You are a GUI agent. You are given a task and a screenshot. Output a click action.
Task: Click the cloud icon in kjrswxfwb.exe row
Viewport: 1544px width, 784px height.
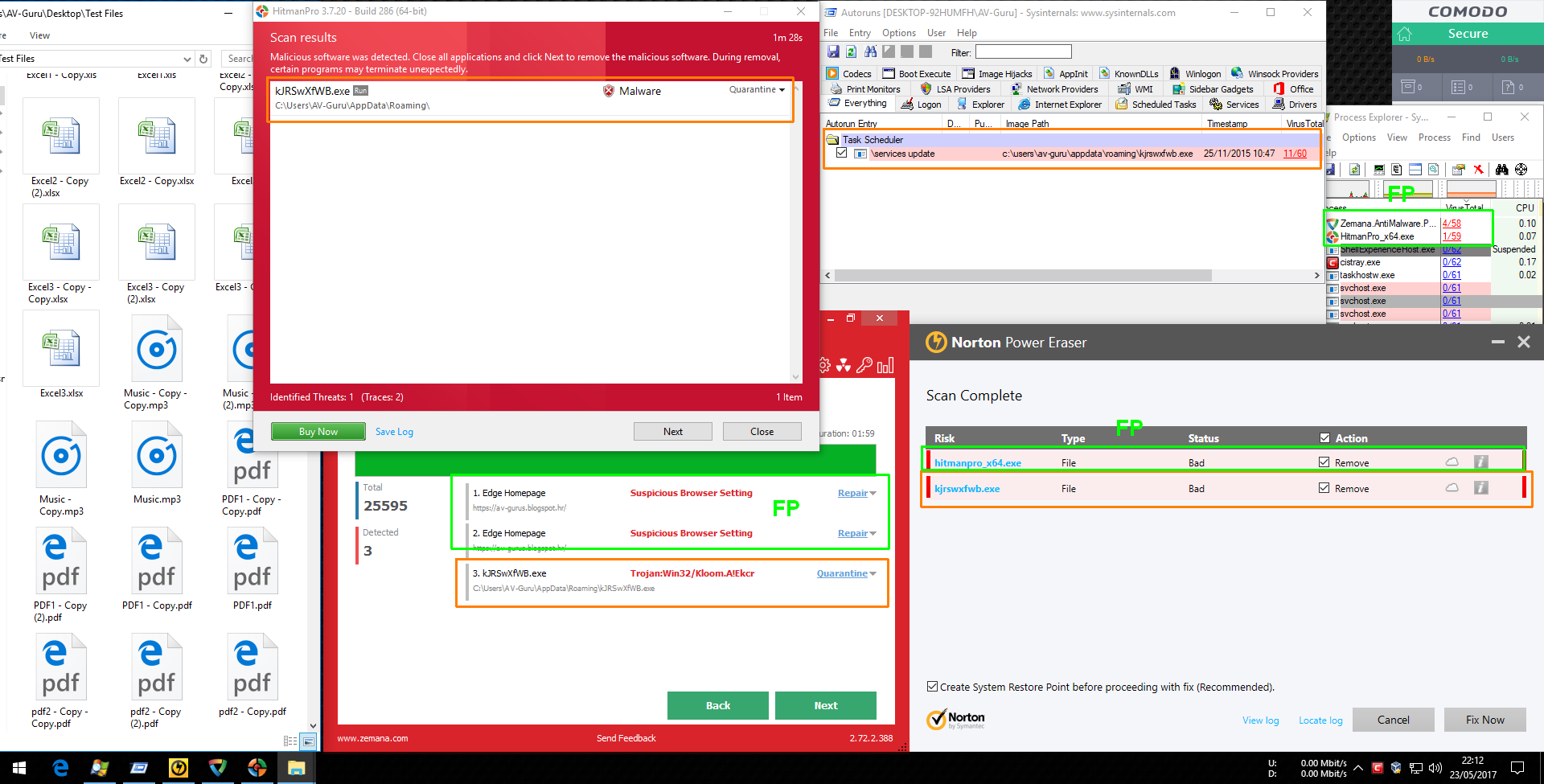click(x=1452, y=488)
